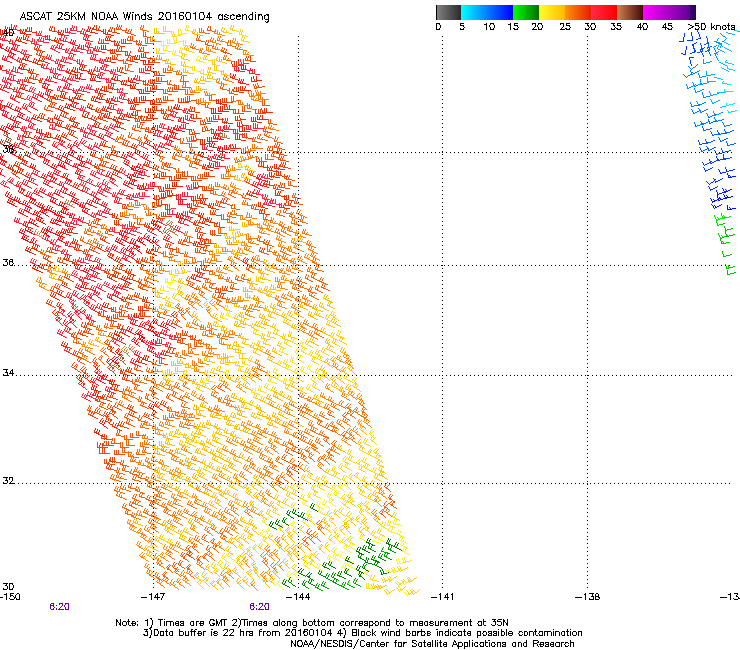Click the purple '6:20' time nearest -150
This screenshot has height=650, width=740.
coord(59,607)
